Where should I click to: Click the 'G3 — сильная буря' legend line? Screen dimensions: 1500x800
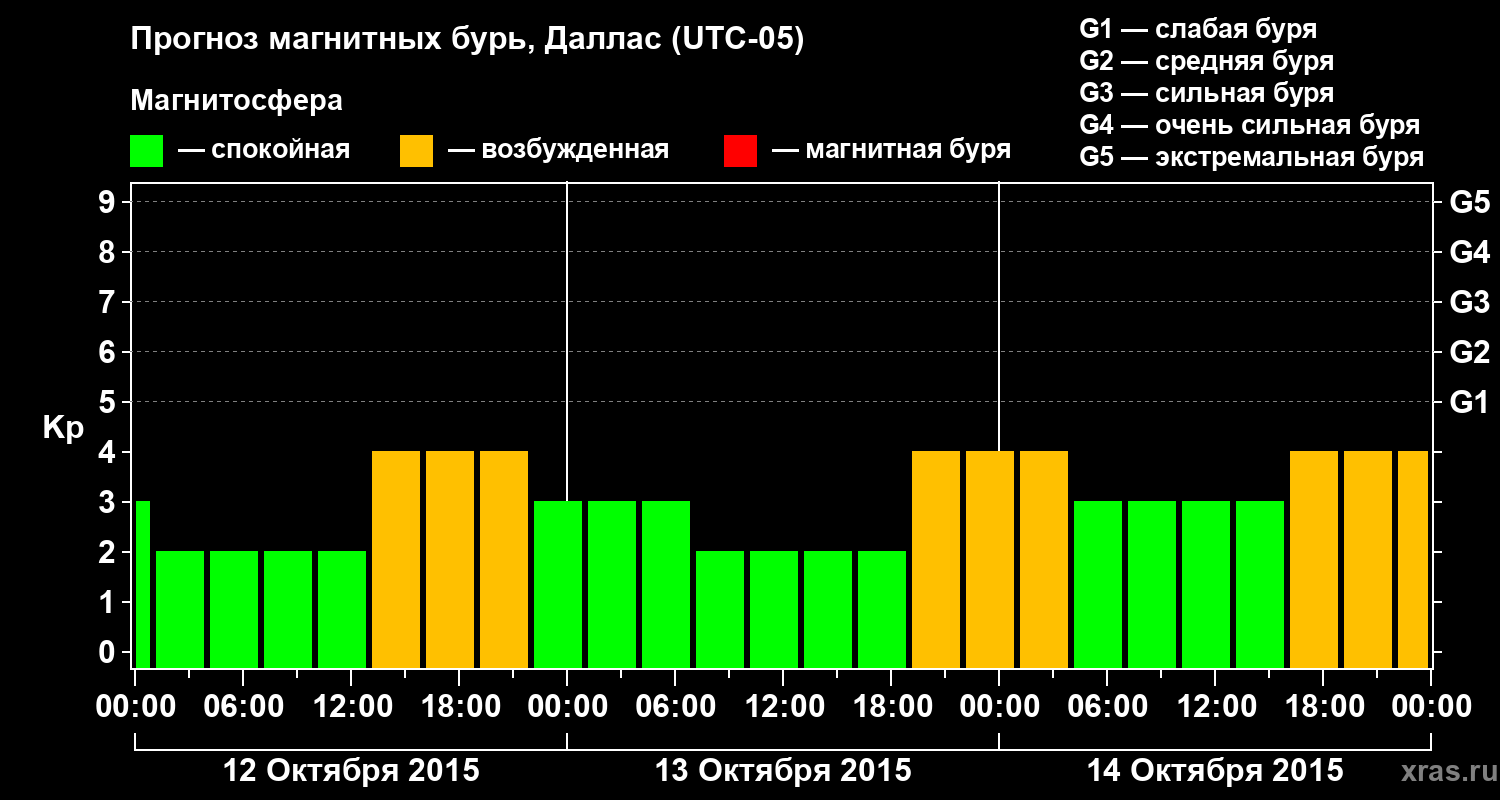[x=1207, y=93]
